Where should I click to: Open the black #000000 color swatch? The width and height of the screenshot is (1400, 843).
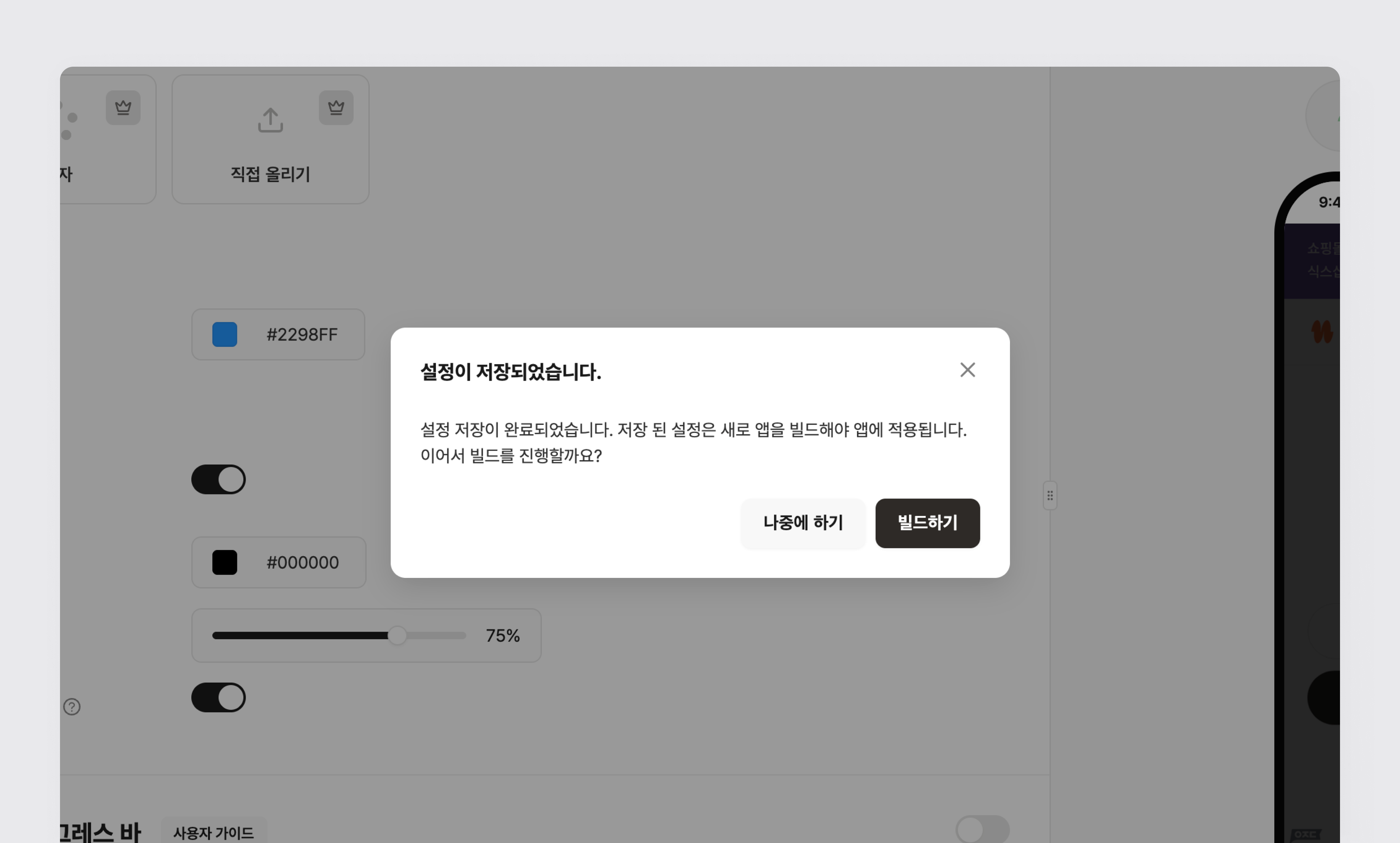click(x=225, y=562)
